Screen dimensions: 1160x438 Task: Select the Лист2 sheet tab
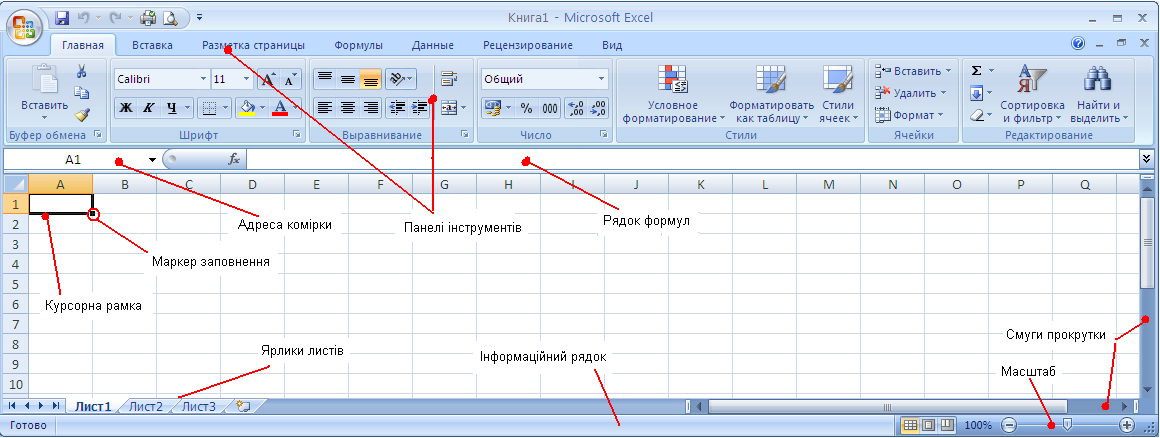tap(145, 405)
